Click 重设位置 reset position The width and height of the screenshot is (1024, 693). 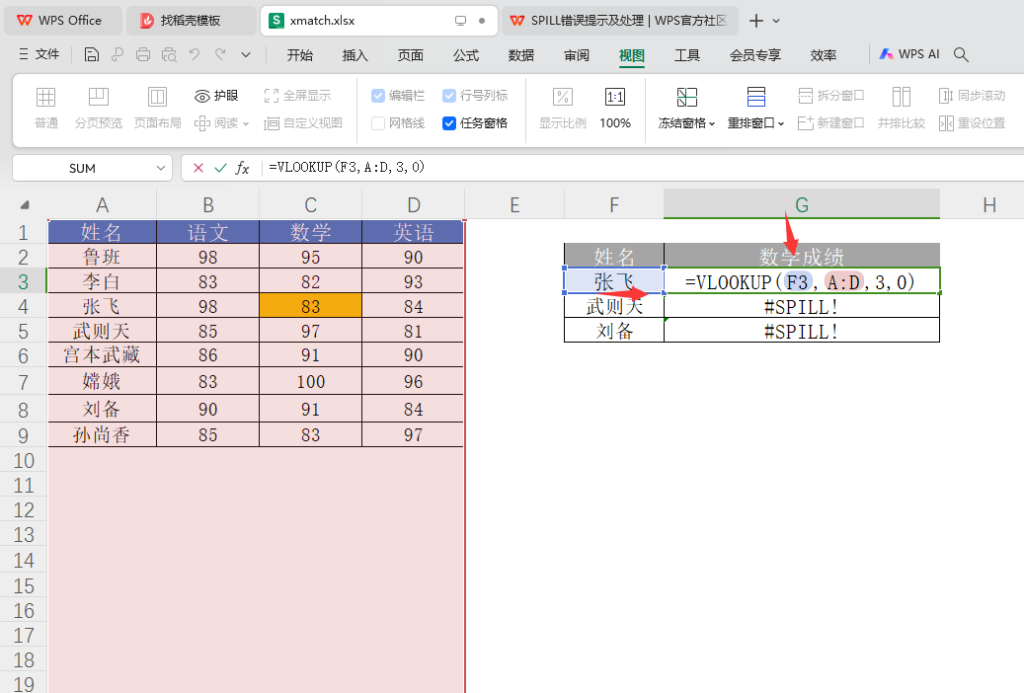tap(972, 123)
